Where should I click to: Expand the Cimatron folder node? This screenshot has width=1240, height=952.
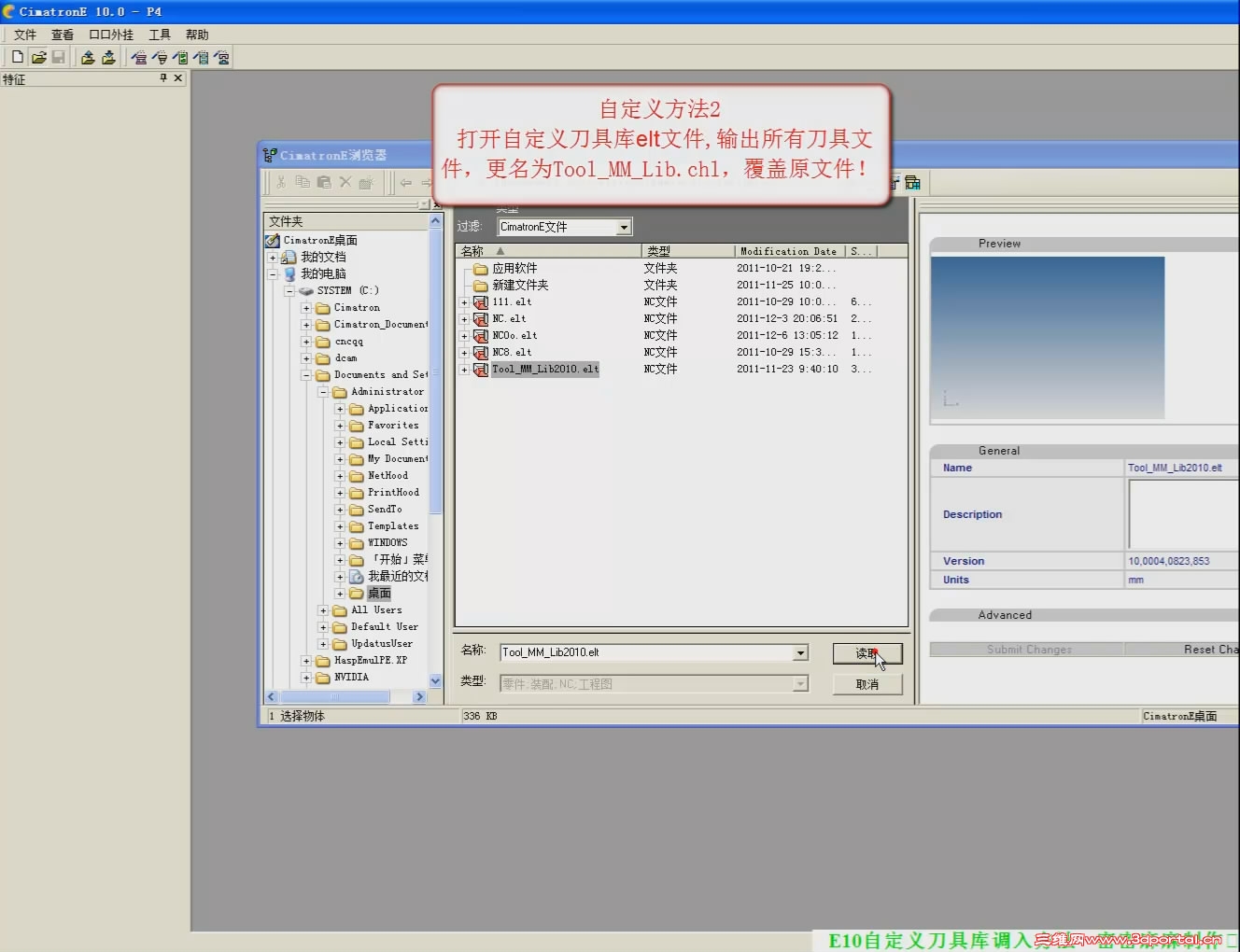click(x=306, y=308)
